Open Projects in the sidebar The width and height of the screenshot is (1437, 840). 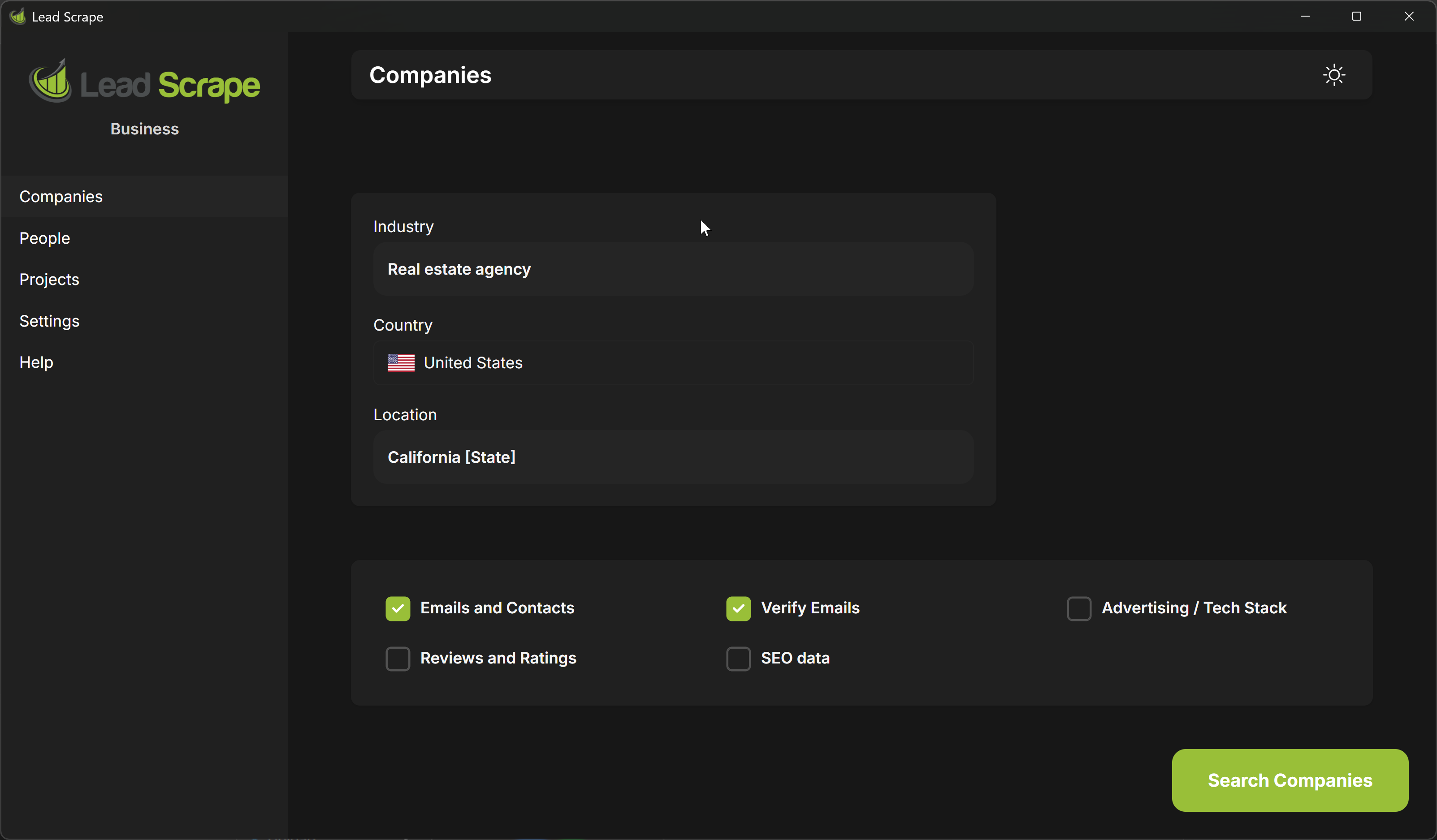click(49, 279)
